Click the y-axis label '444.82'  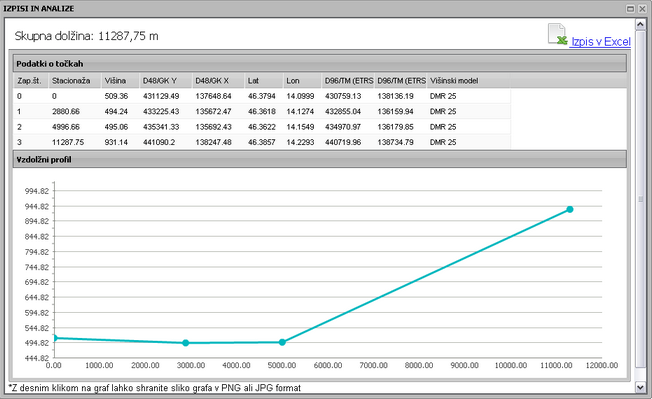[x=37, y=358]
